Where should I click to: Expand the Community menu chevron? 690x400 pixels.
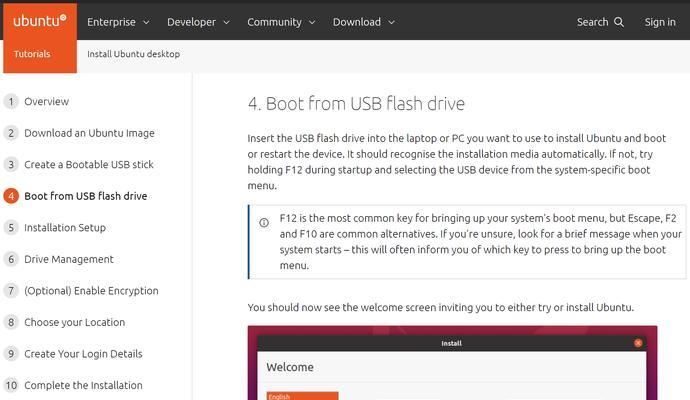[x=312, y=22]
